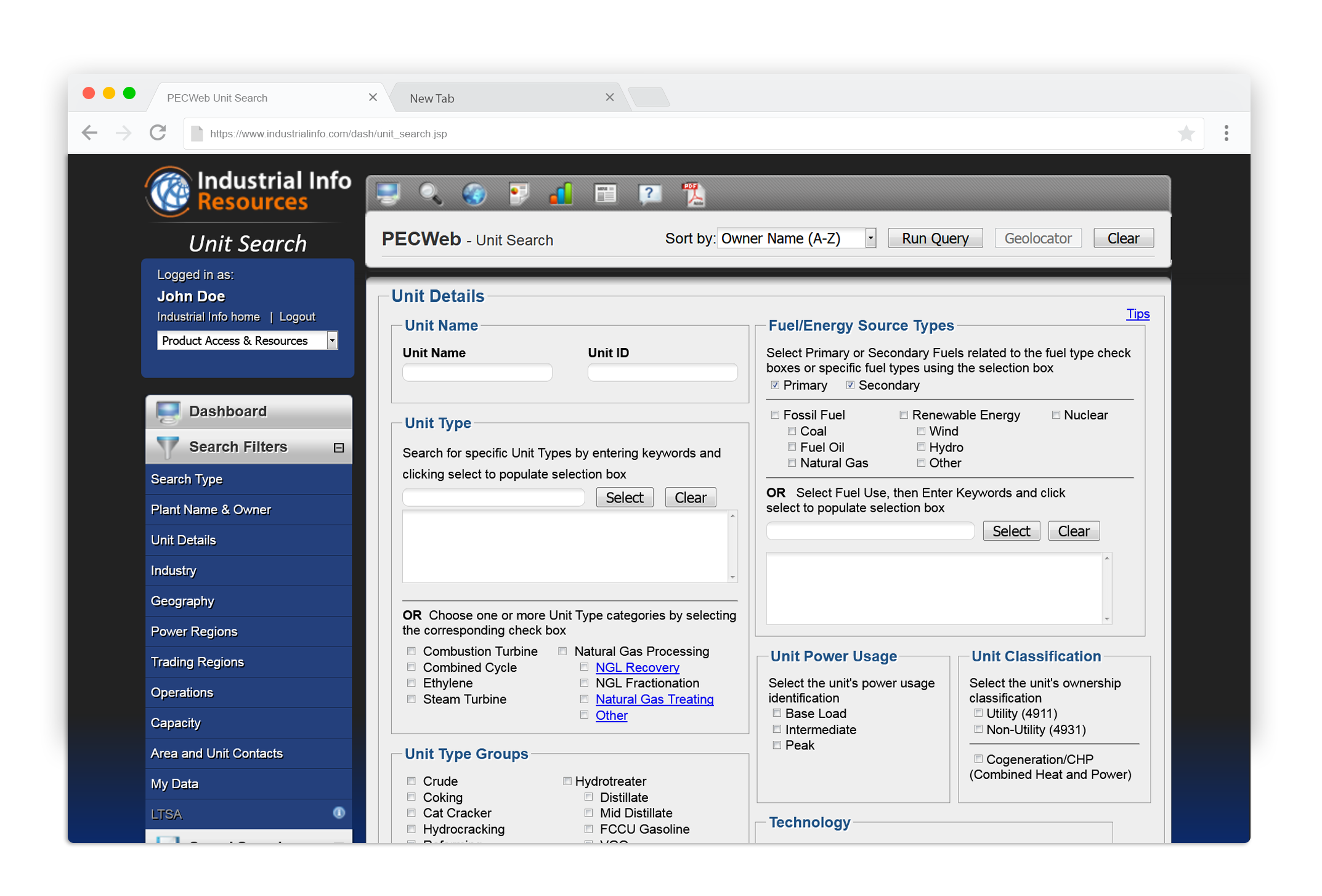This screenshot has height=896, width=1322.
Task: Click Select button under Fuel/Energy Source Types
Action: 1011,531
